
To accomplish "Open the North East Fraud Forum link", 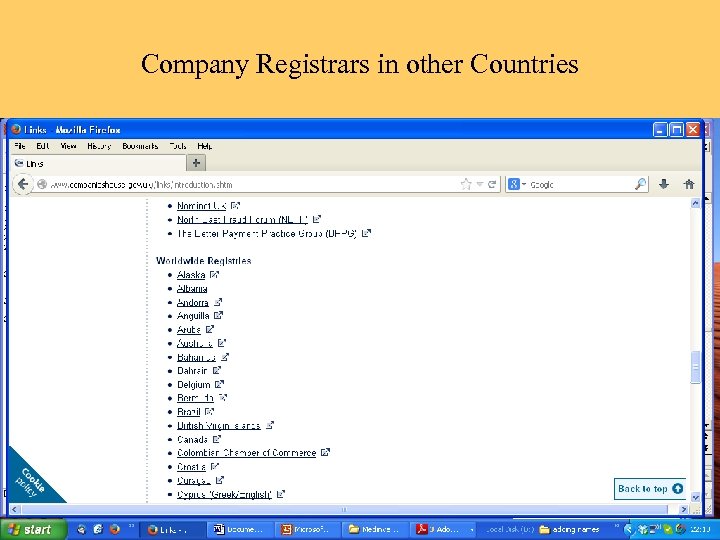I will [x=242, y=219].
